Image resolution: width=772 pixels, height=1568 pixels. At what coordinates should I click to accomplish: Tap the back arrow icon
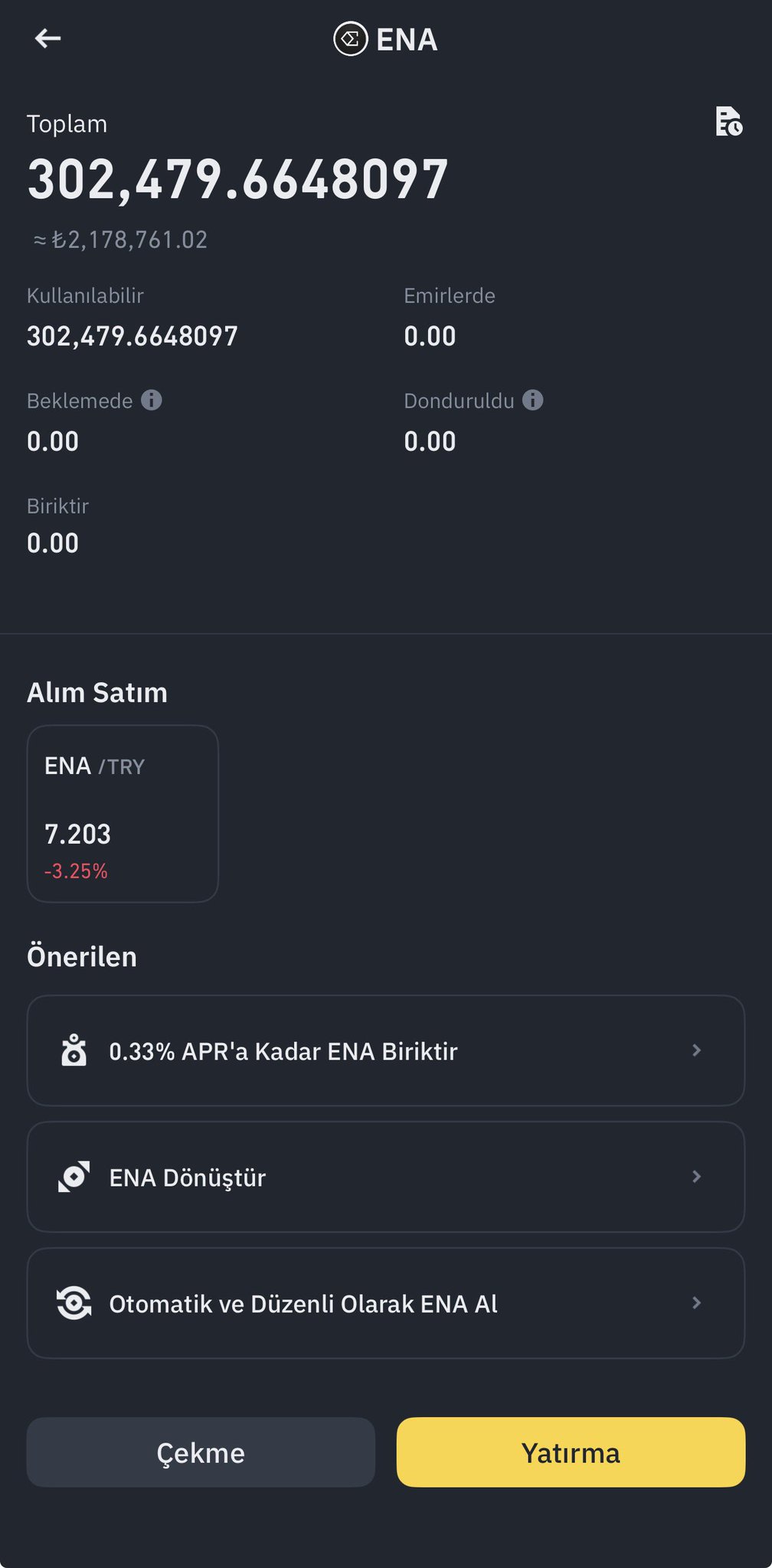(x=47, y=38)
